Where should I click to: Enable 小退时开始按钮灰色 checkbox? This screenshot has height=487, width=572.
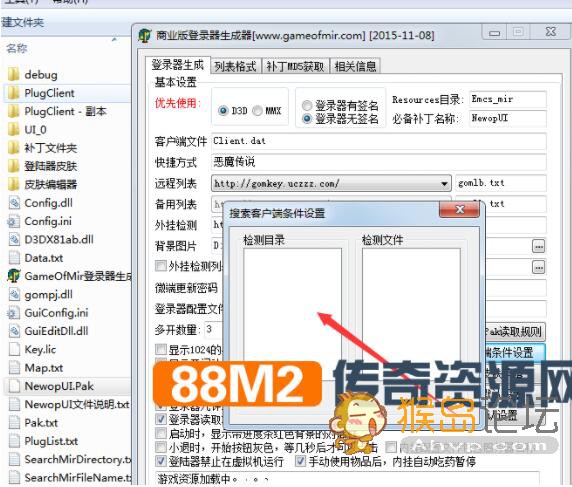click(x=161, y=447)
